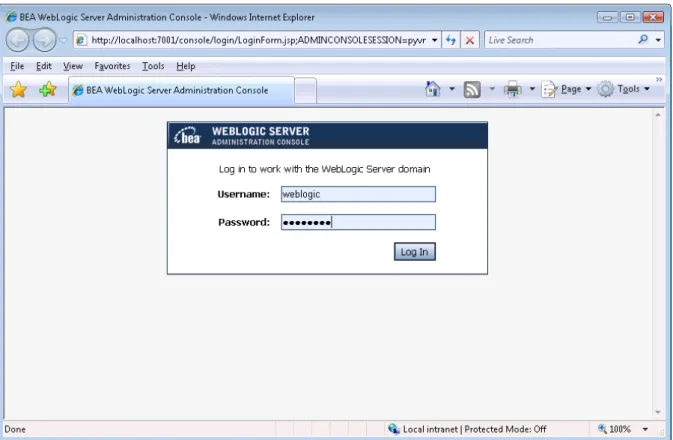Click inside the Live Search box
The height and width of the screenshot is (440, 673).
pyautogui.click(x=560, y=40)
